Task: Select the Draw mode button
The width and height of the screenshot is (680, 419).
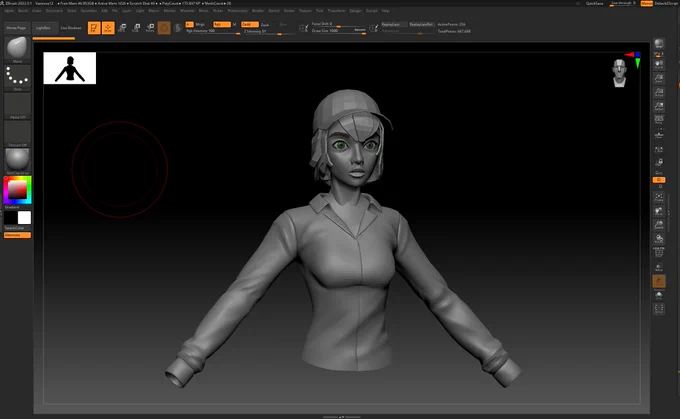Action: pos(108,28)
